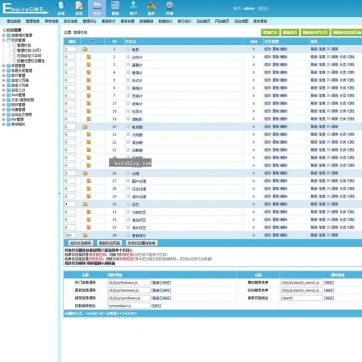The image size is (362, 362).
Task: Expand the TAGS管理 tree node
Action: click(x=4, y=95)
